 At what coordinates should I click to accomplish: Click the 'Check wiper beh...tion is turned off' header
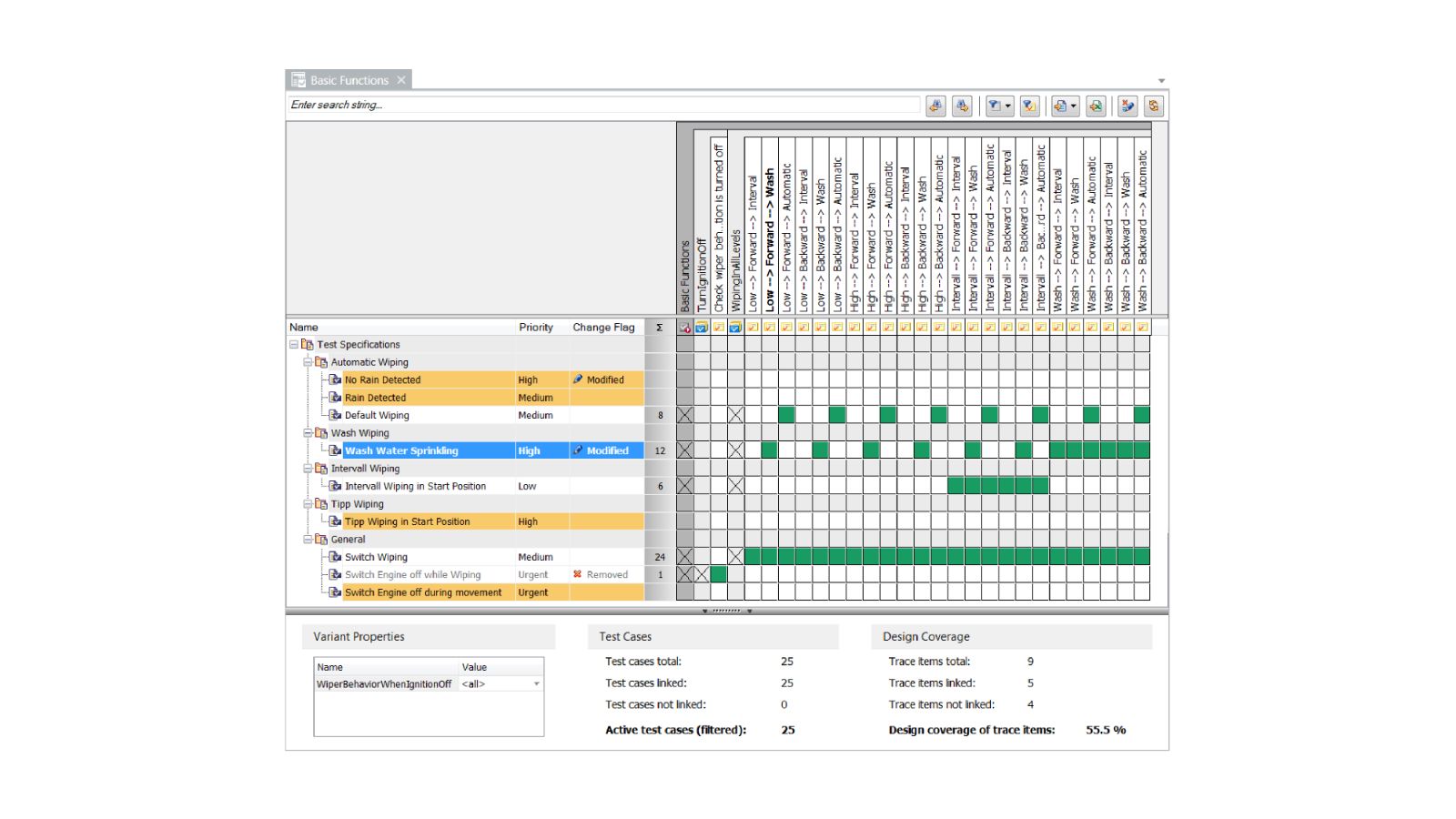click(x=719, y=227)
